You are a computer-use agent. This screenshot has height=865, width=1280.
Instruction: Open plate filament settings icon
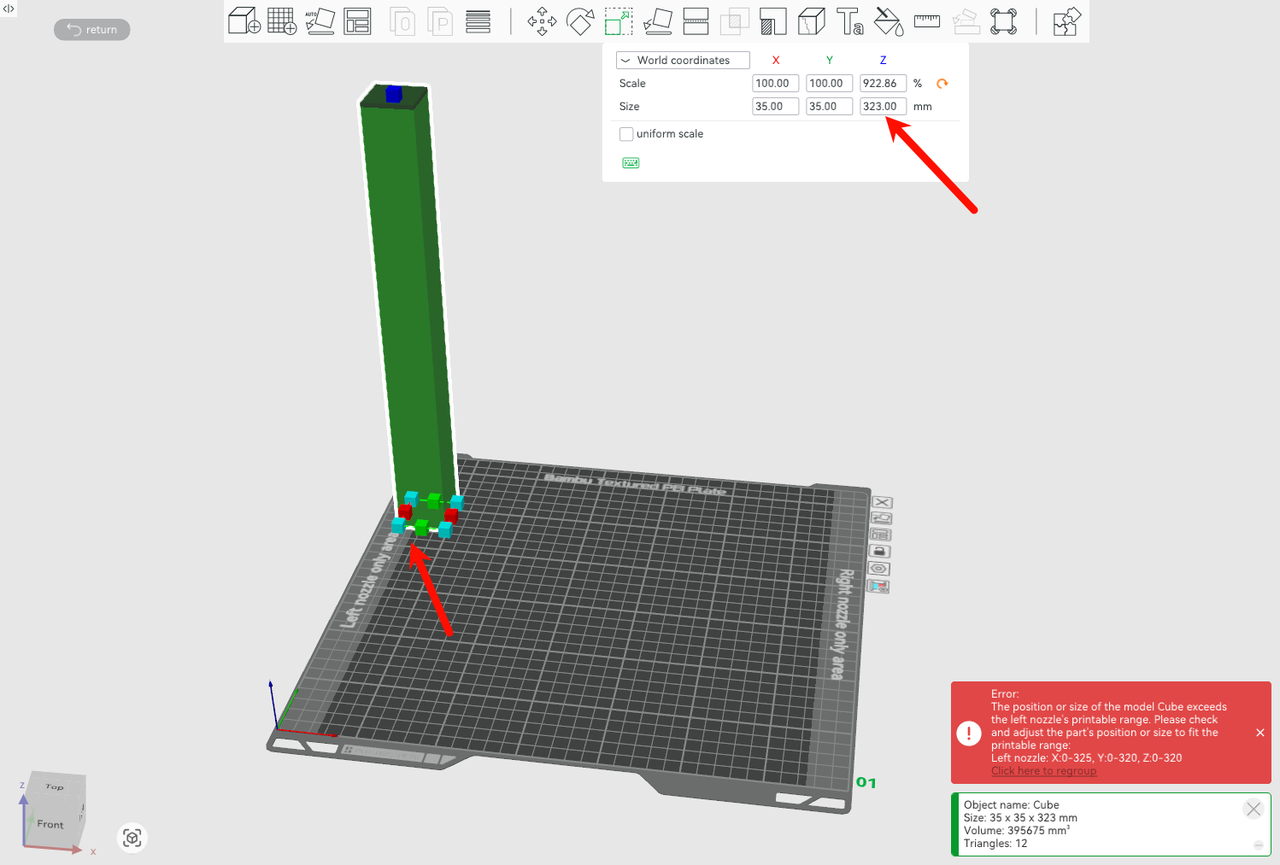click(x=879, y=586)
